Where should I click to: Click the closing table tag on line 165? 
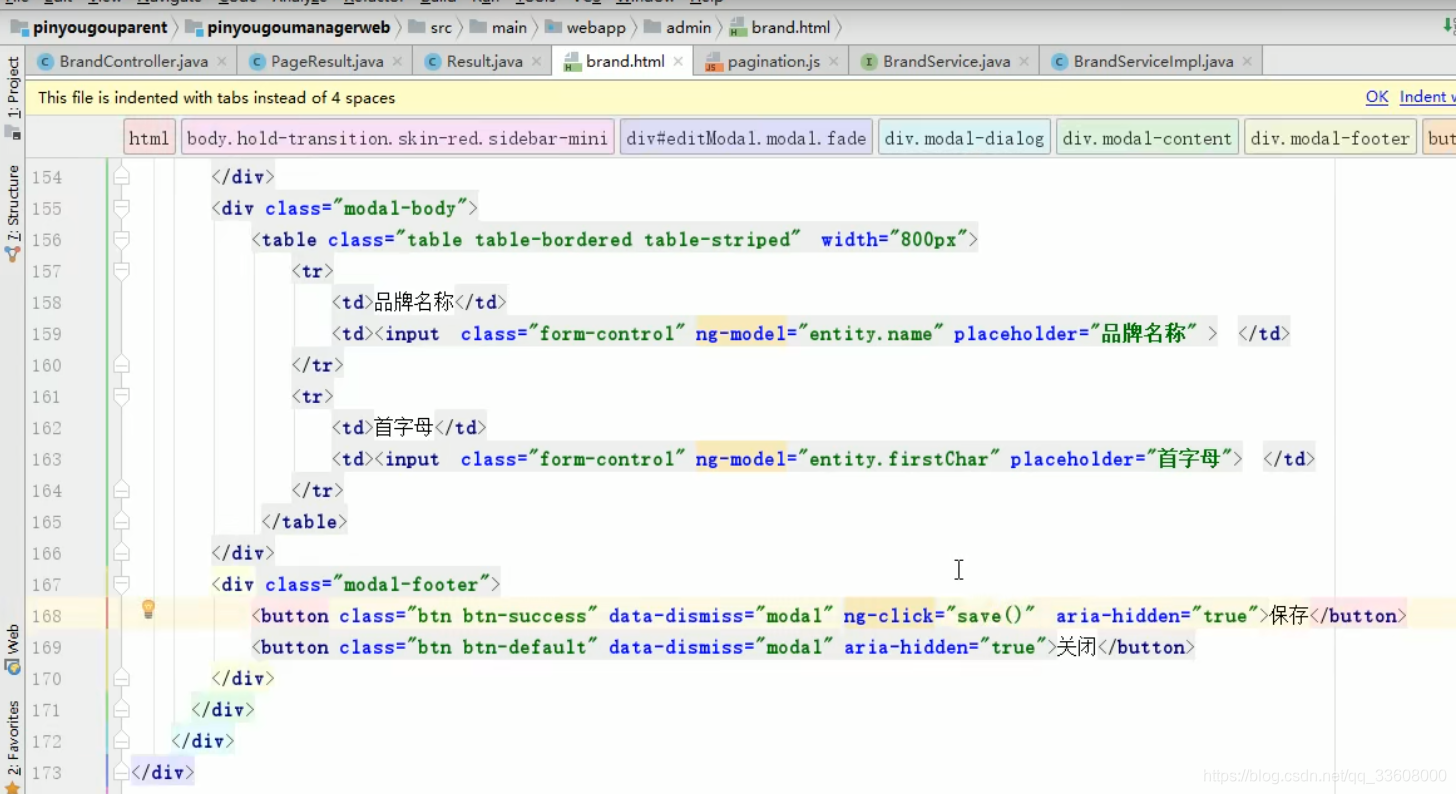(x=304, y=522)
